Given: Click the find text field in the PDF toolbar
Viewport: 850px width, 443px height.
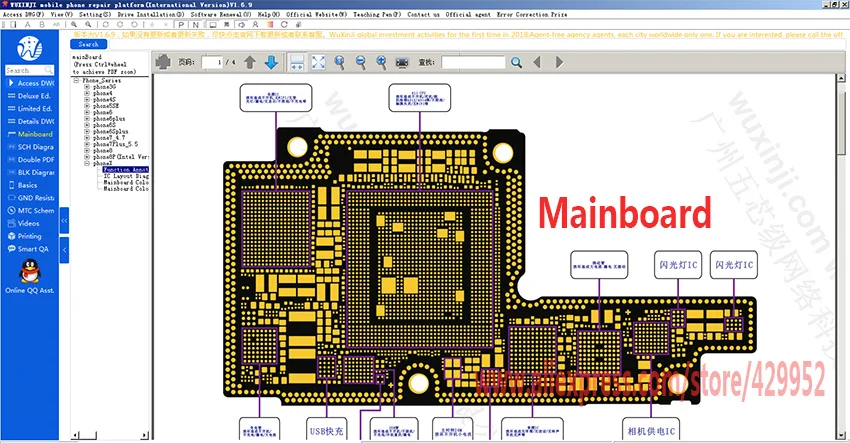Looking at the screenshot, I should (x=473, y=62).
